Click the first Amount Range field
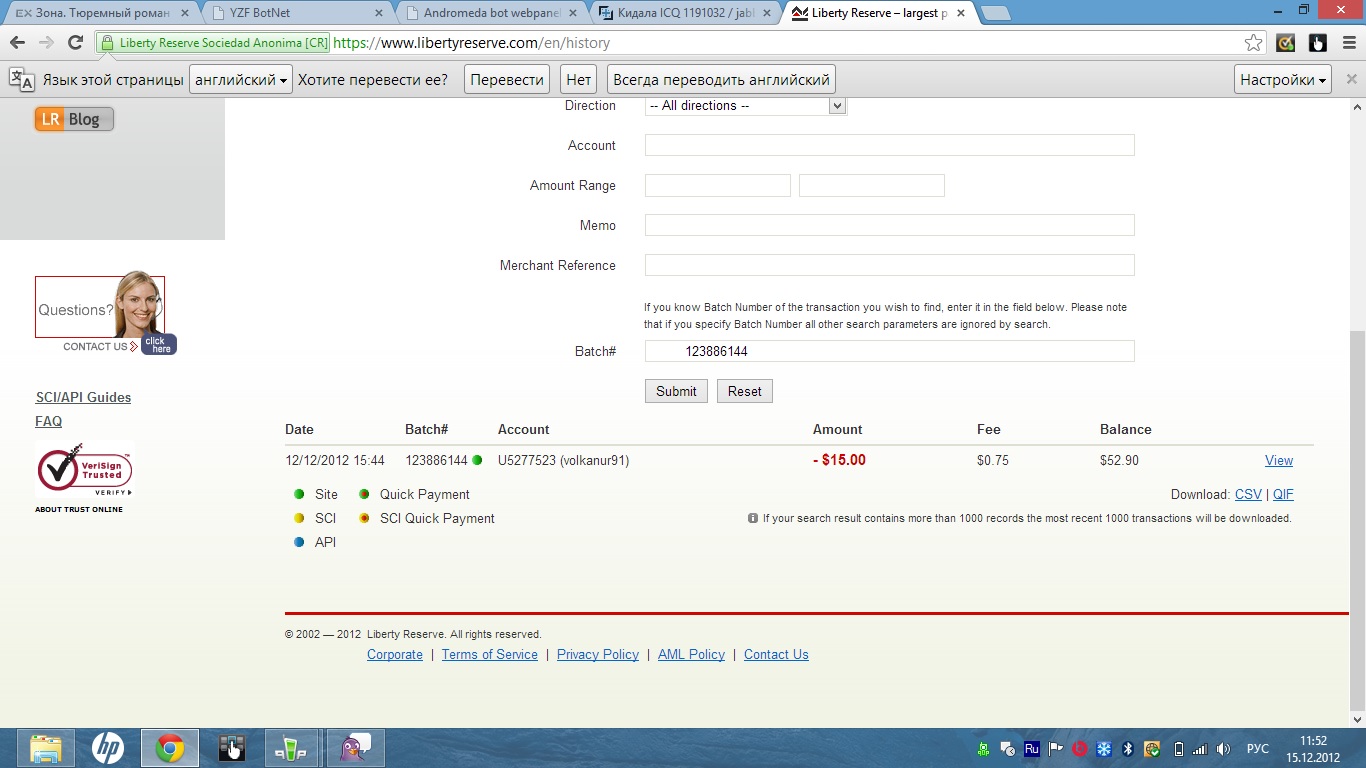1366x768 pixels. 718,185
